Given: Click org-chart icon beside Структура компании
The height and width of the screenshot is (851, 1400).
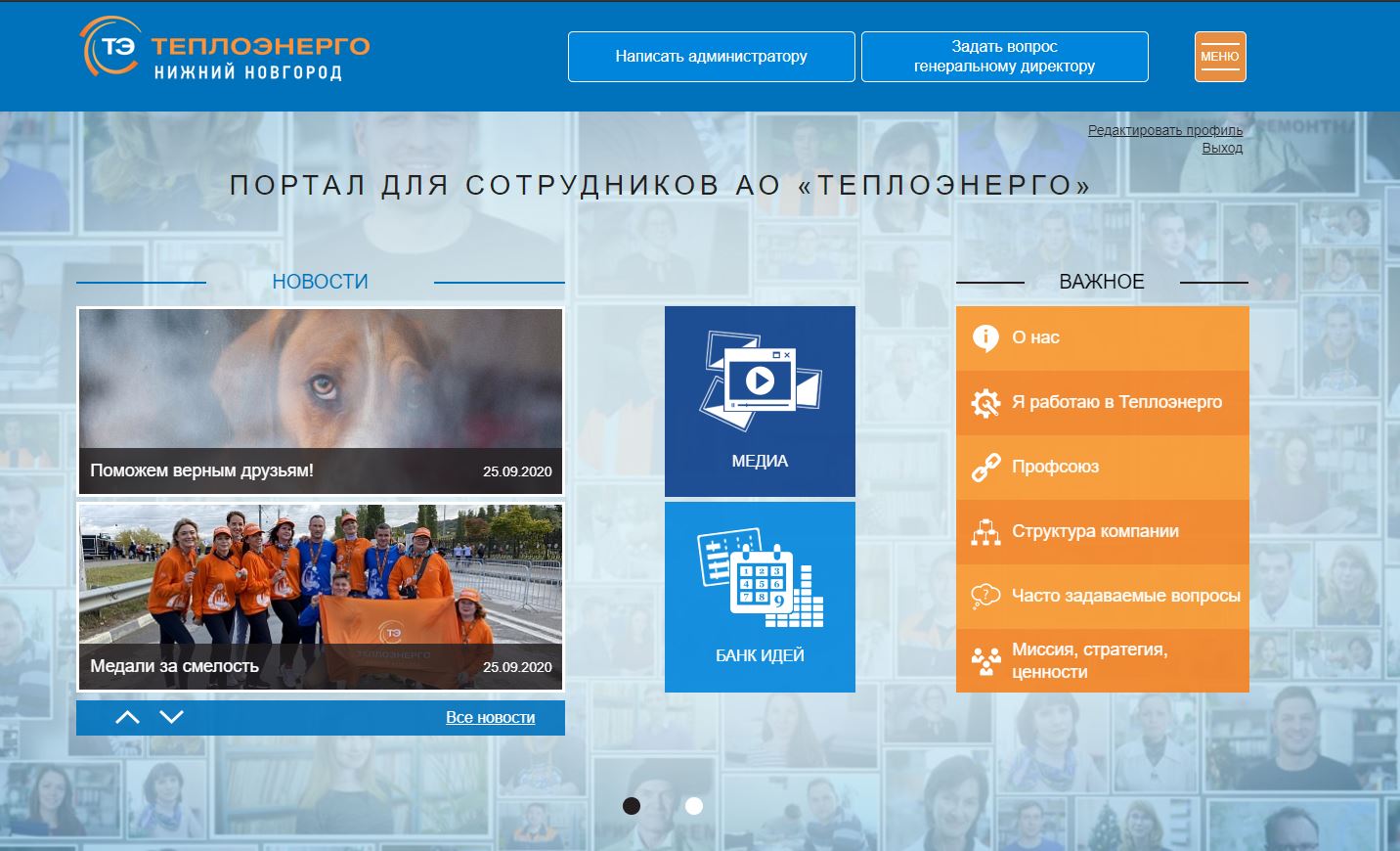Looking at the screenshot, I should [x=985, y=532].
